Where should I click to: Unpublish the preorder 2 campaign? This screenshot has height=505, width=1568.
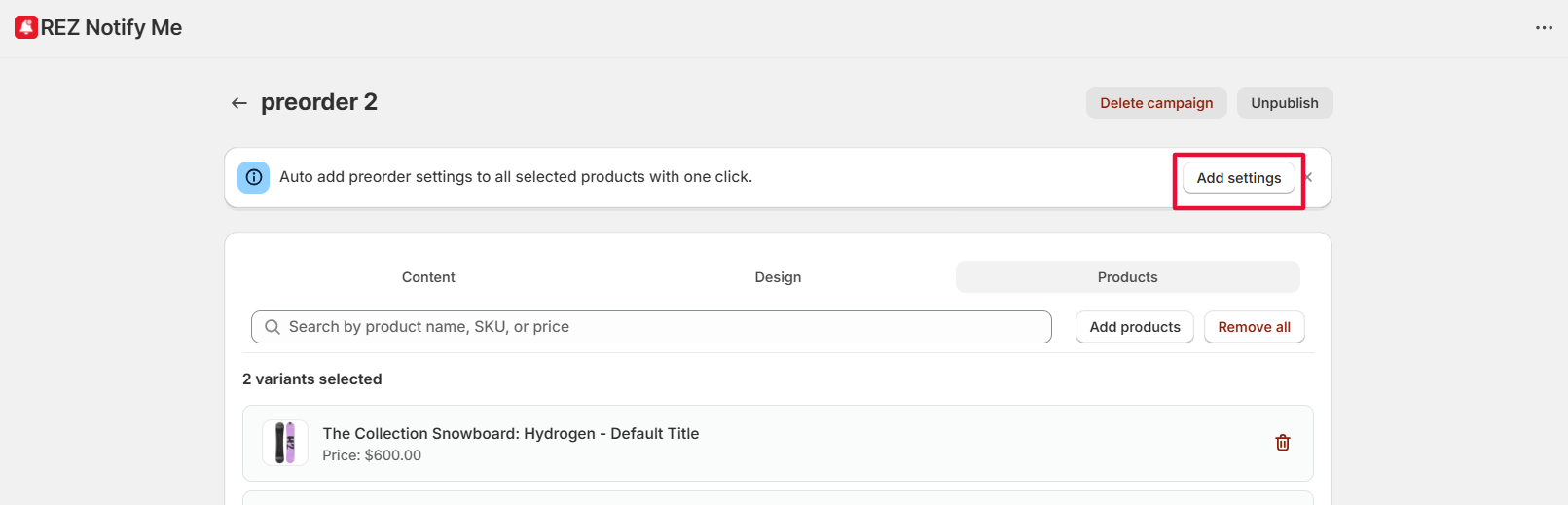(x=1284, y=103)
